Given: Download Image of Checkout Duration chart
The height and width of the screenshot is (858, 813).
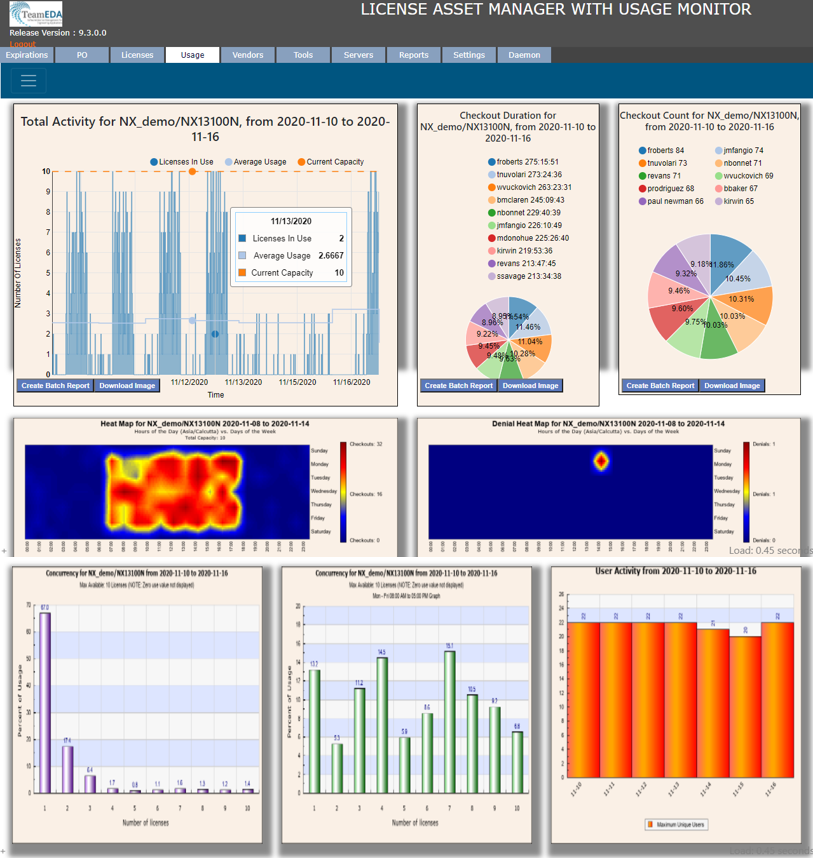Looking at the screenshot, I should point(530,385).
